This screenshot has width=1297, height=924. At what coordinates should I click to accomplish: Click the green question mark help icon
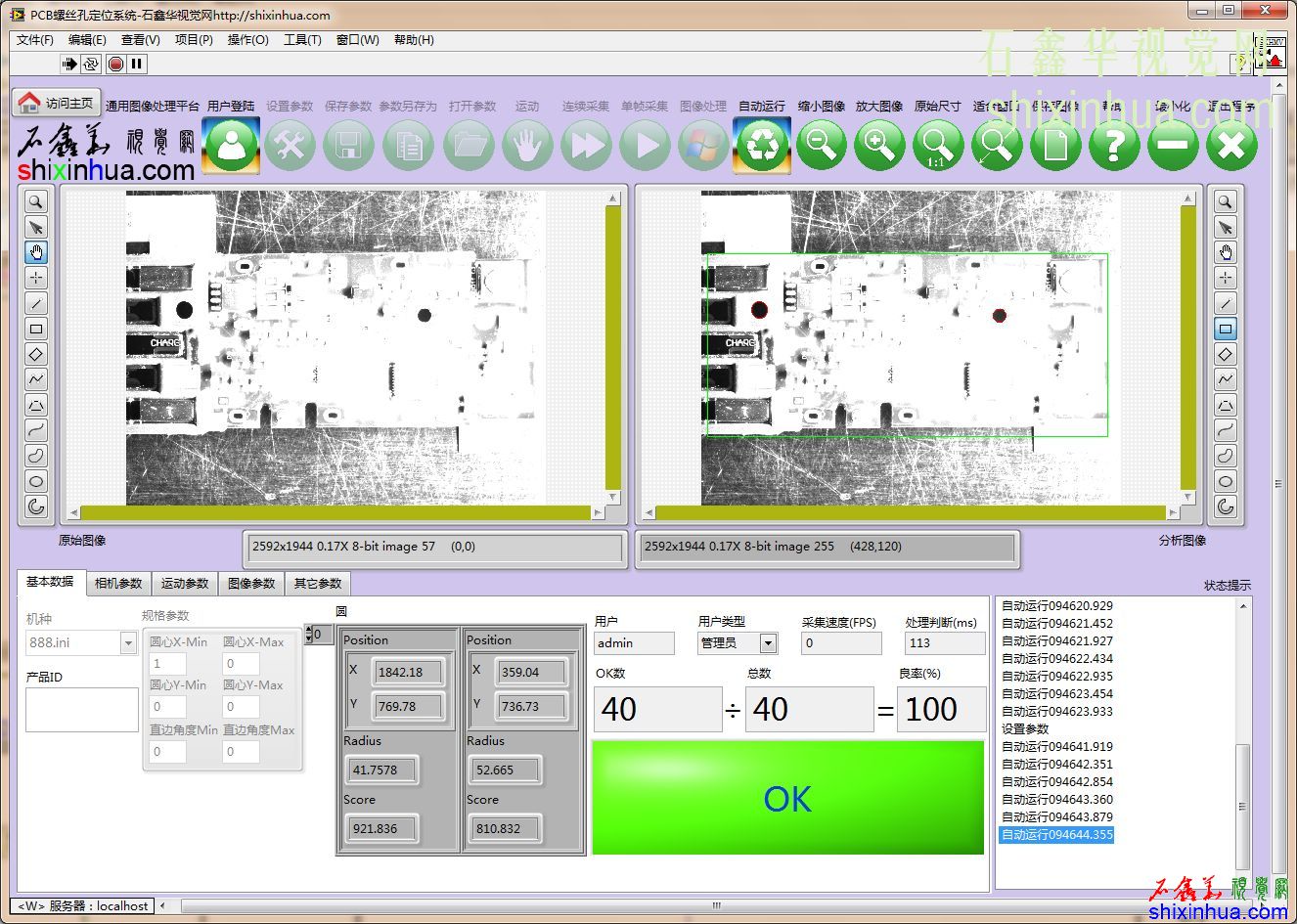(1114, 146)
